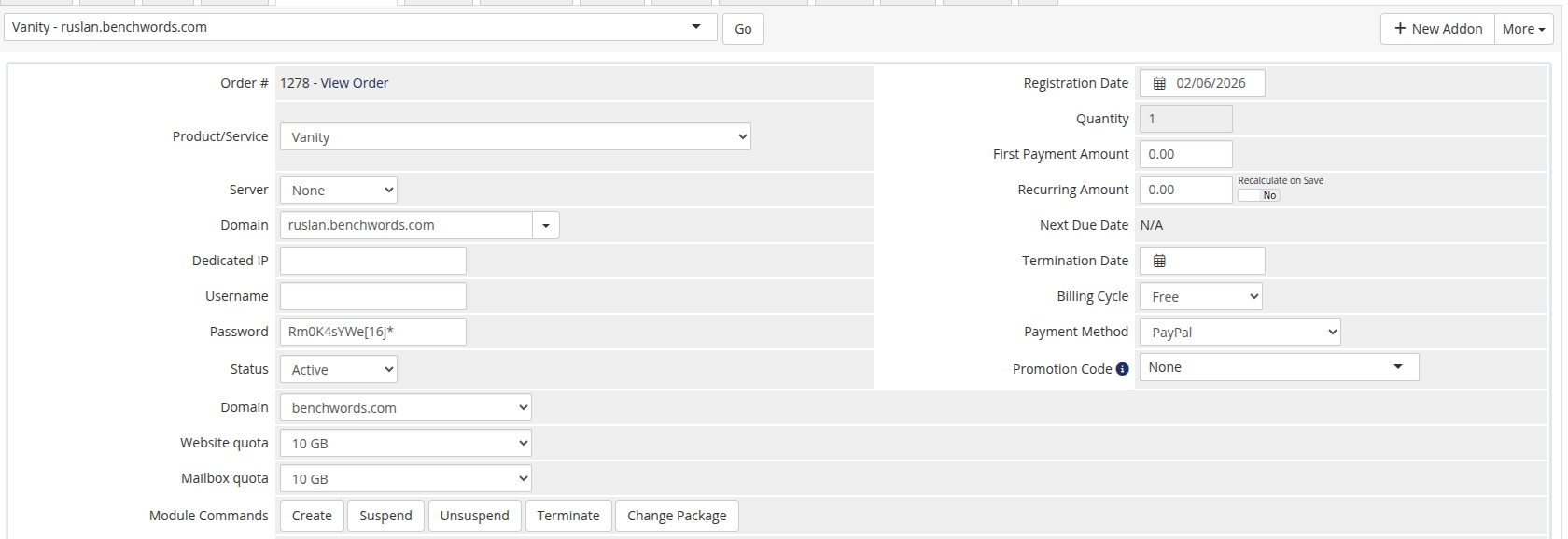
Task: Click the Next Due Date N/A value
Action: click(1152, 225)
